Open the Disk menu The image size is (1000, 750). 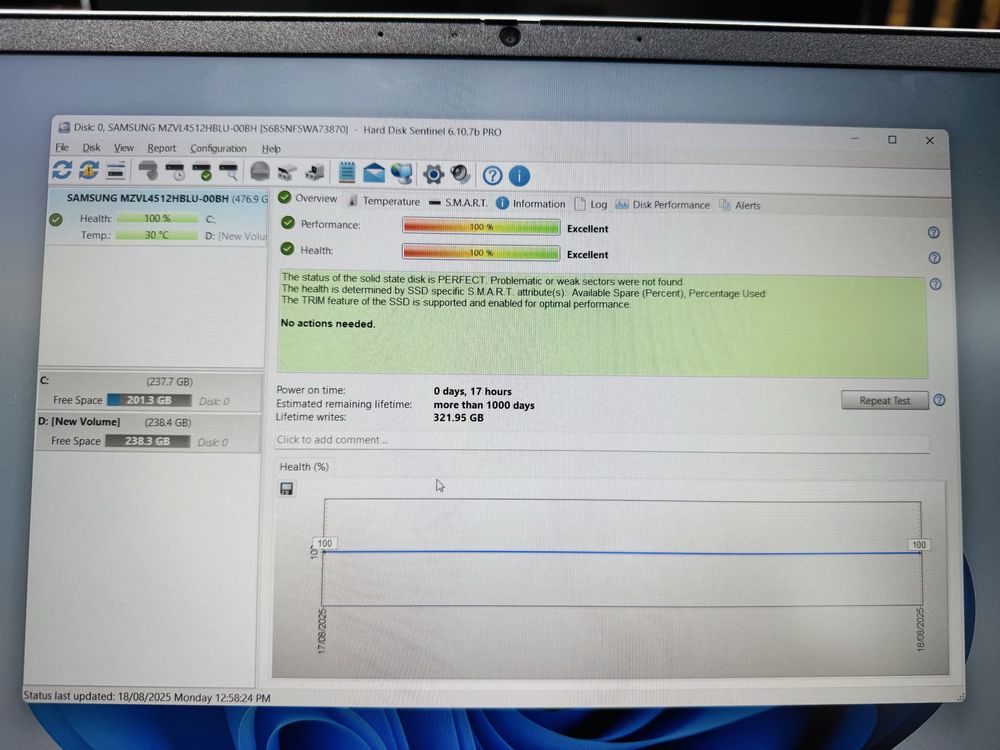pyautogui.click(x=91, y=147)
